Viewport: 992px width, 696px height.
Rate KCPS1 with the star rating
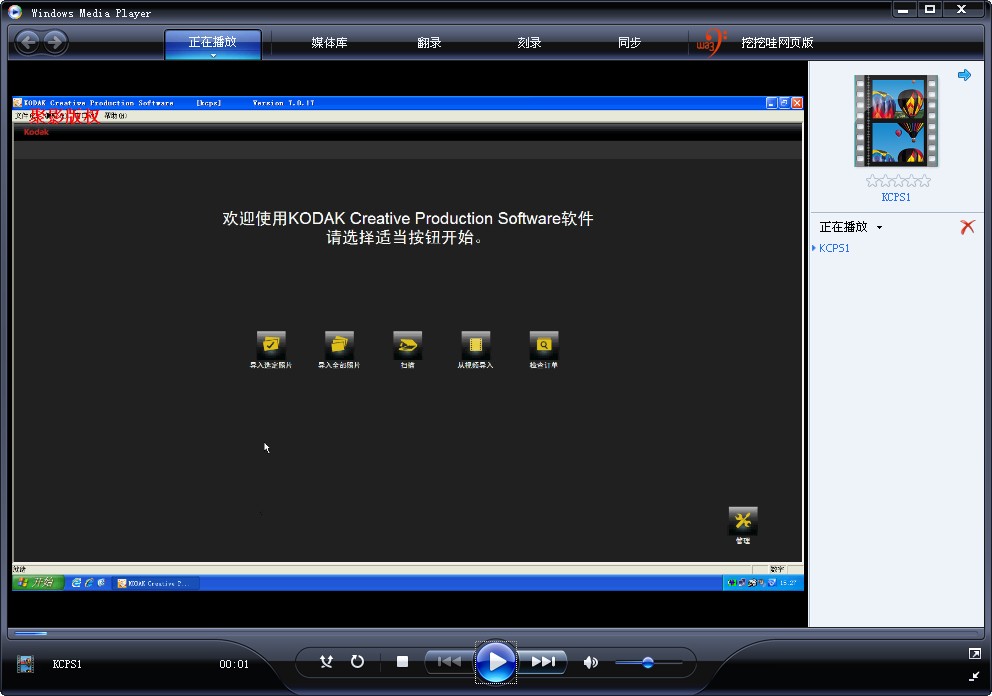[898, 181]
